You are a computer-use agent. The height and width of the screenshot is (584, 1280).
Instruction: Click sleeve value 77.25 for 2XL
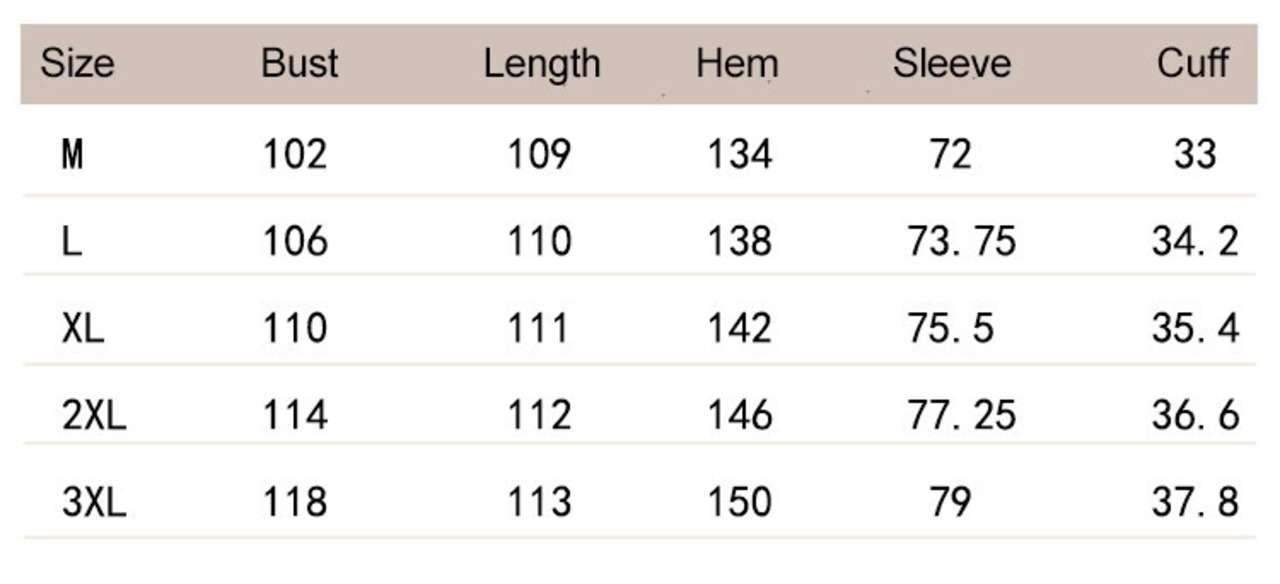(961, 415)
